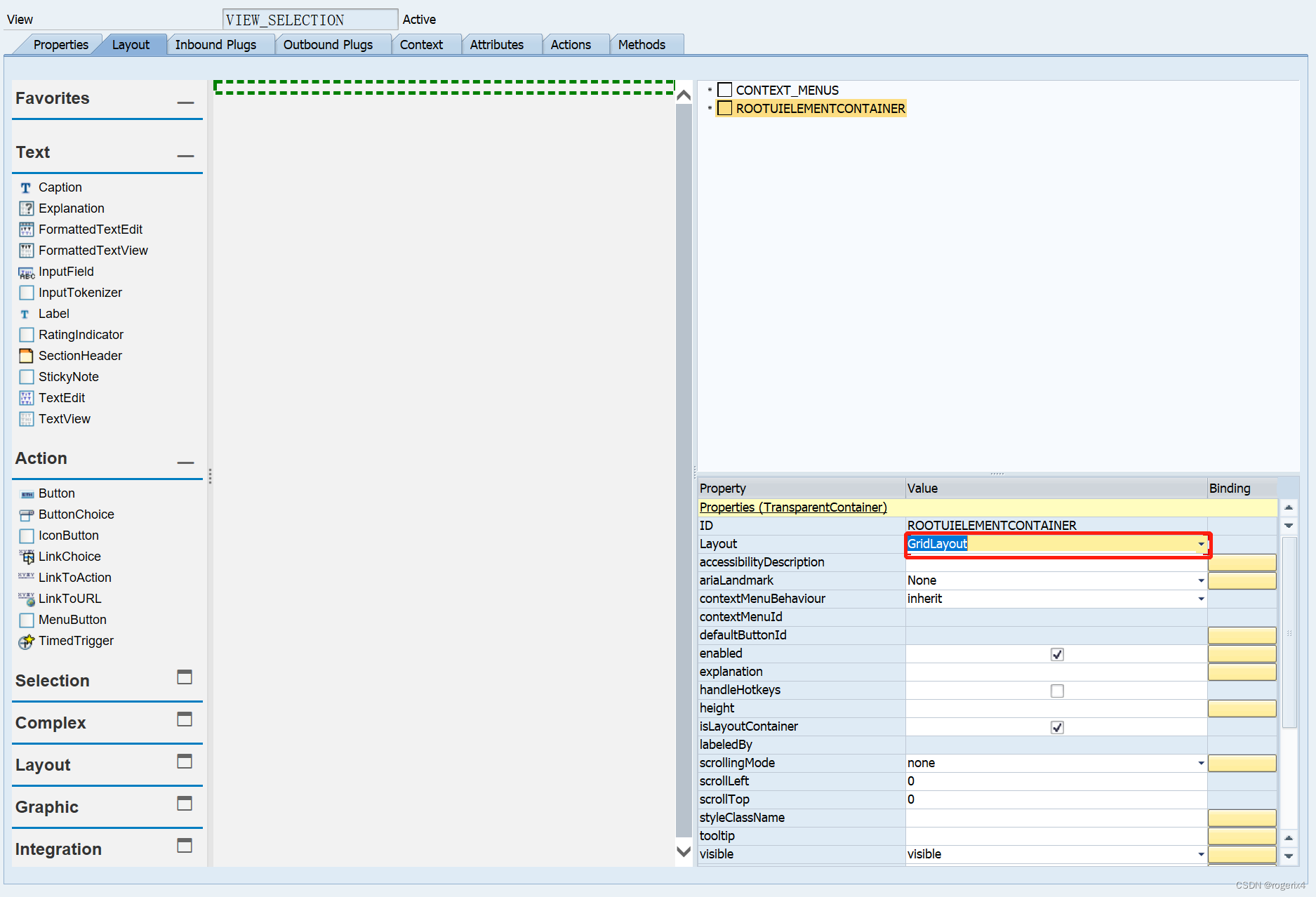Toggle the isLayoutContainer checkbox
This screenshot has height=897, width=1316.
coord(1057,727)
